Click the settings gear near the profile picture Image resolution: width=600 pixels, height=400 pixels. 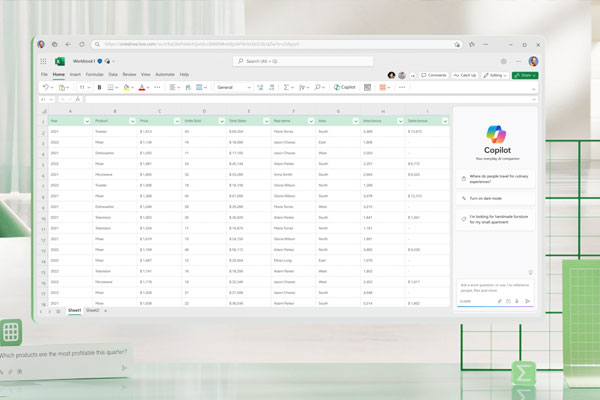tap(504, 61)
